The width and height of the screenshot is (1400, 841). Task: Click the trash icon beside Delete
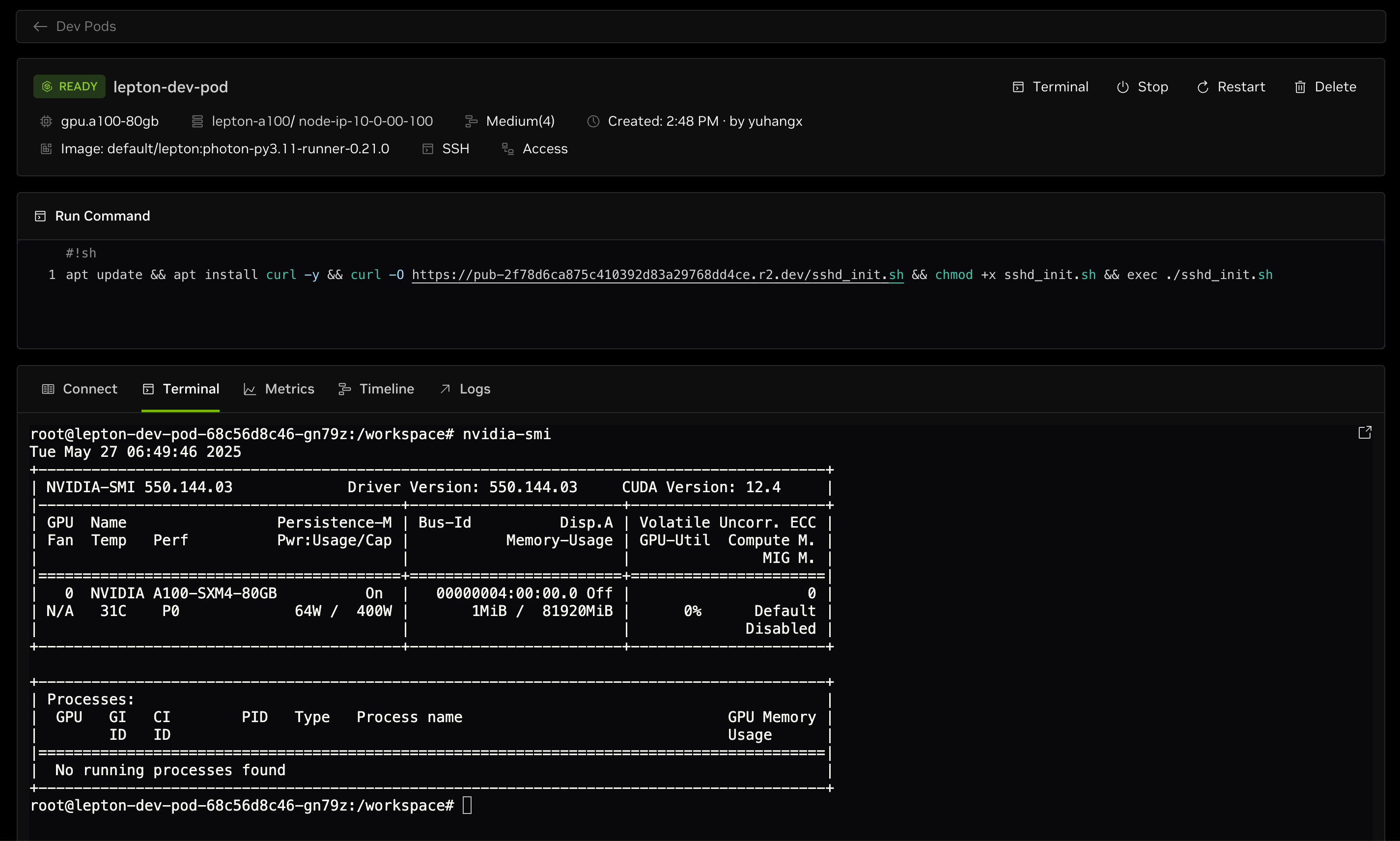tap(1300, 87)
